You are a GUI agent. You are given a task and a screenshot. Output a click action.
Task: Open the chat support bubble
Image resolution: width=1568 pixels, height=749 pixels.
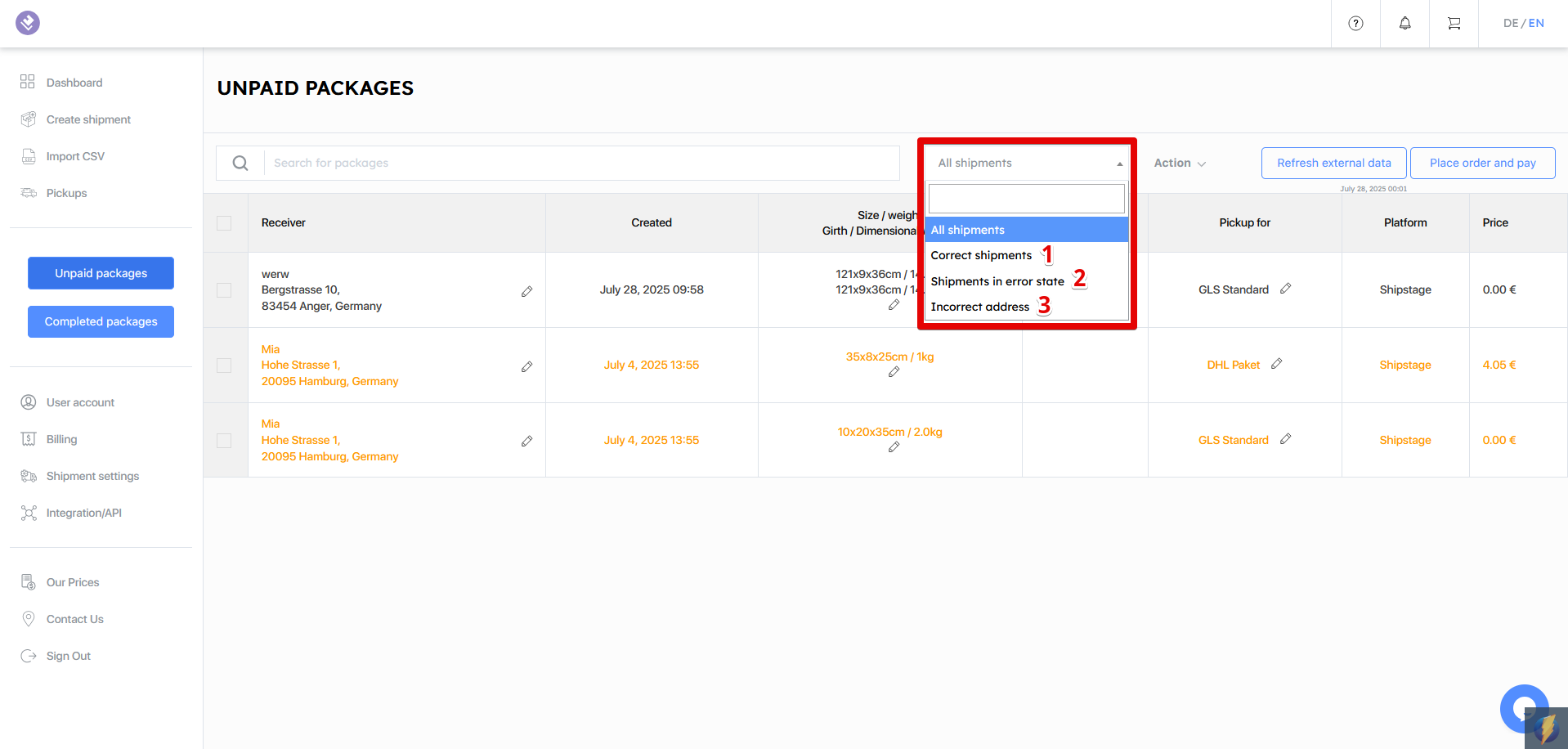tap(1523, 708)
